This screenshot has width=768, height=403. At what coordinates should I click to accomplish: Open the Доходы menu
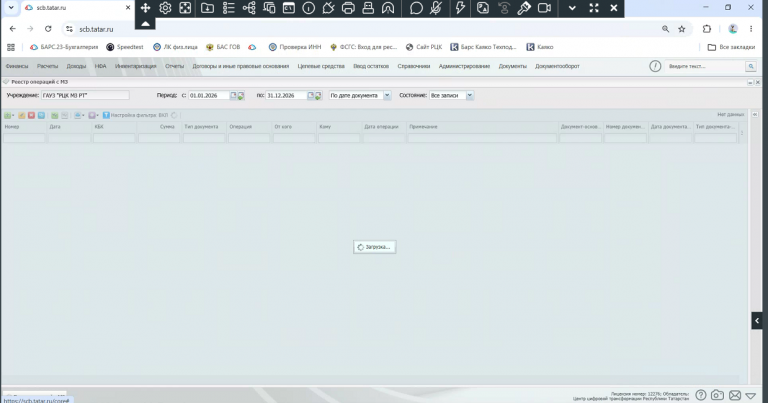coord(76,66)
